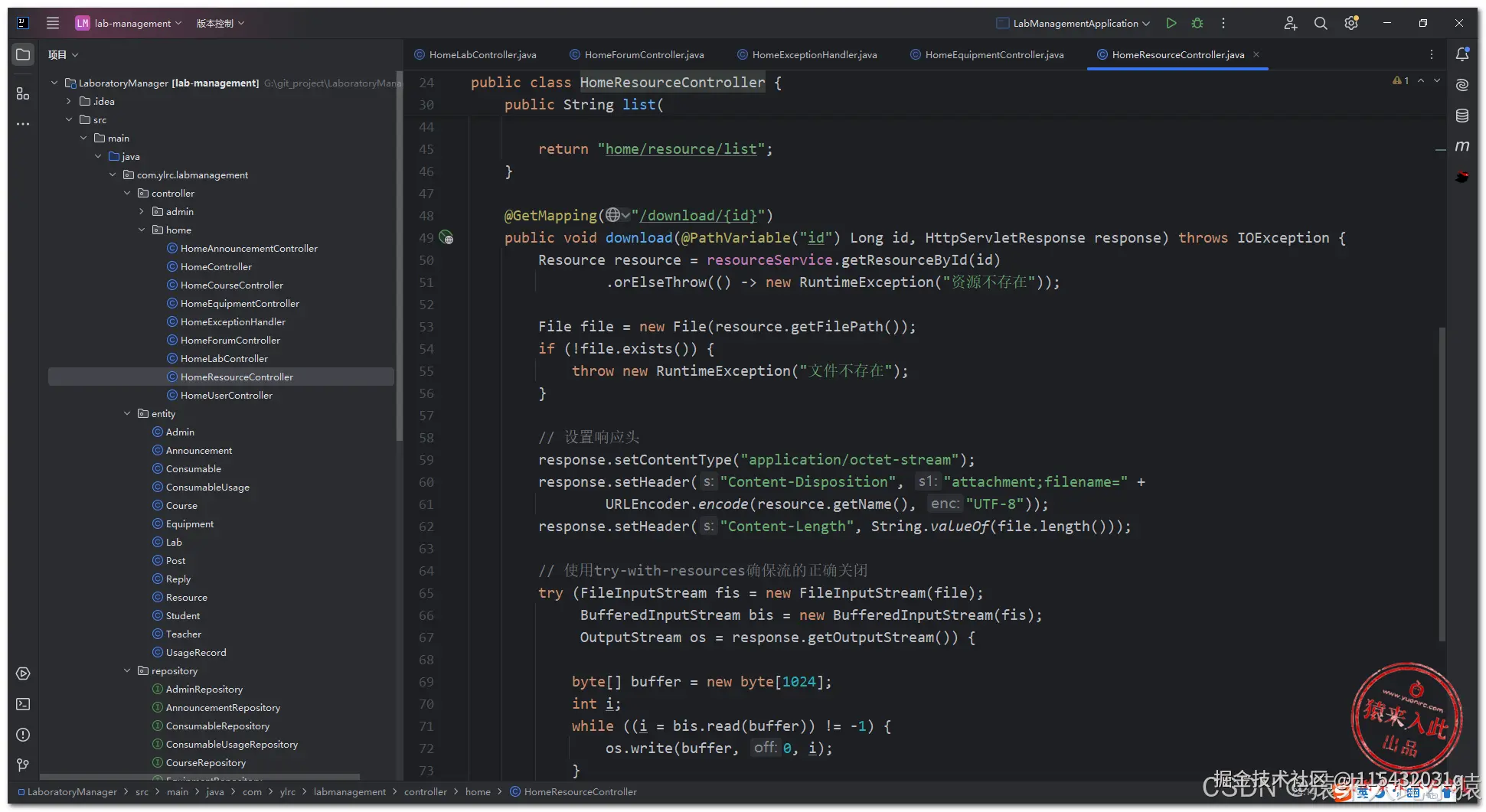Expand the admin package folder
Screen dimensions: 1486x812
[x=142, y=211]
